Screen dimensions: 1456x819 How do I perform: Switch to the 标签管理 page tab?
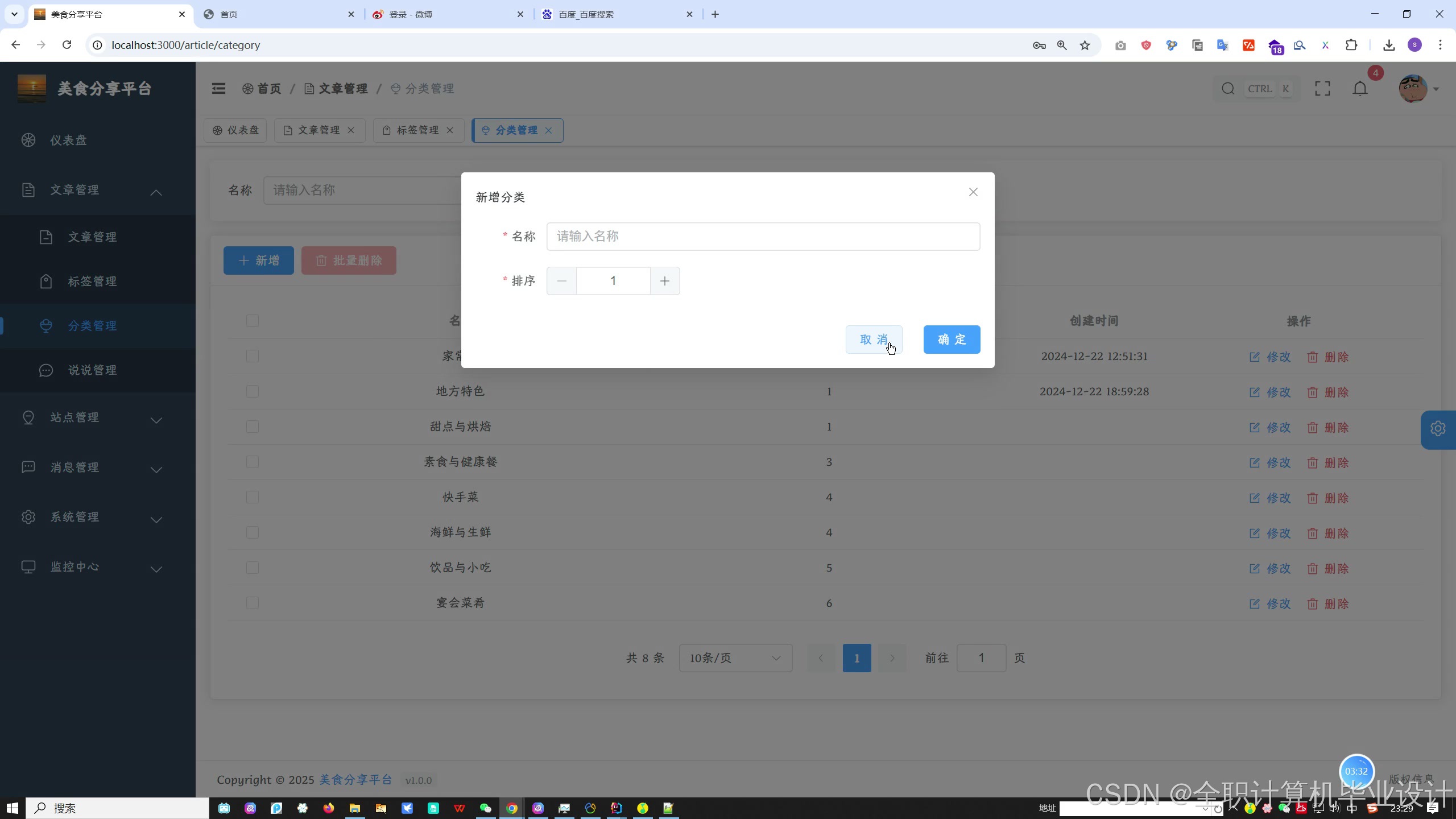pyautogui.click(x=417, y=130)
